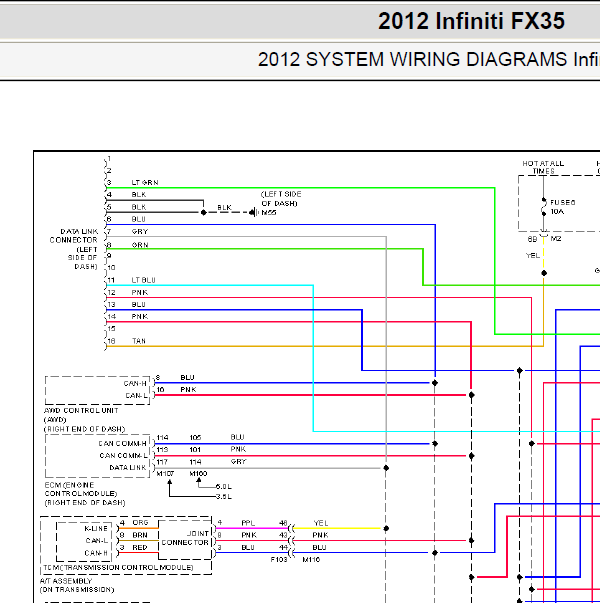
Task: Select the '3.5L' engine note
Action: click(223, 496)
